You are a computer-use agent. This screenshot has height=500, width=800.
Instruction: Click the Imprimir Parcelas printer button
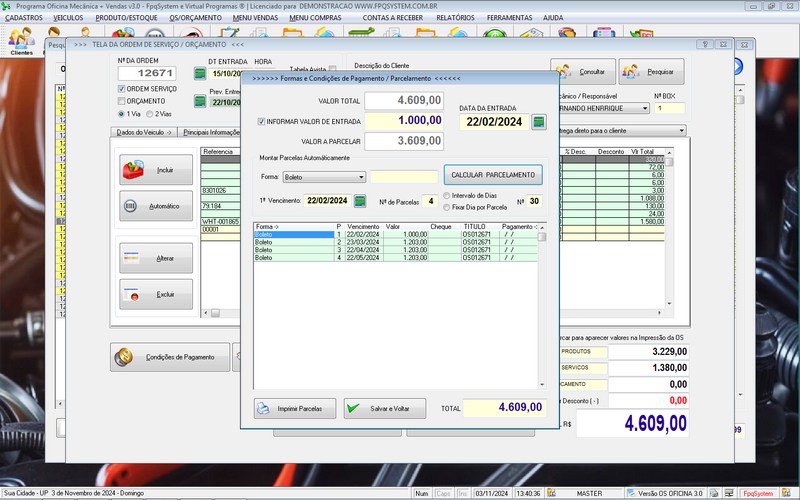tap(295, 409)
